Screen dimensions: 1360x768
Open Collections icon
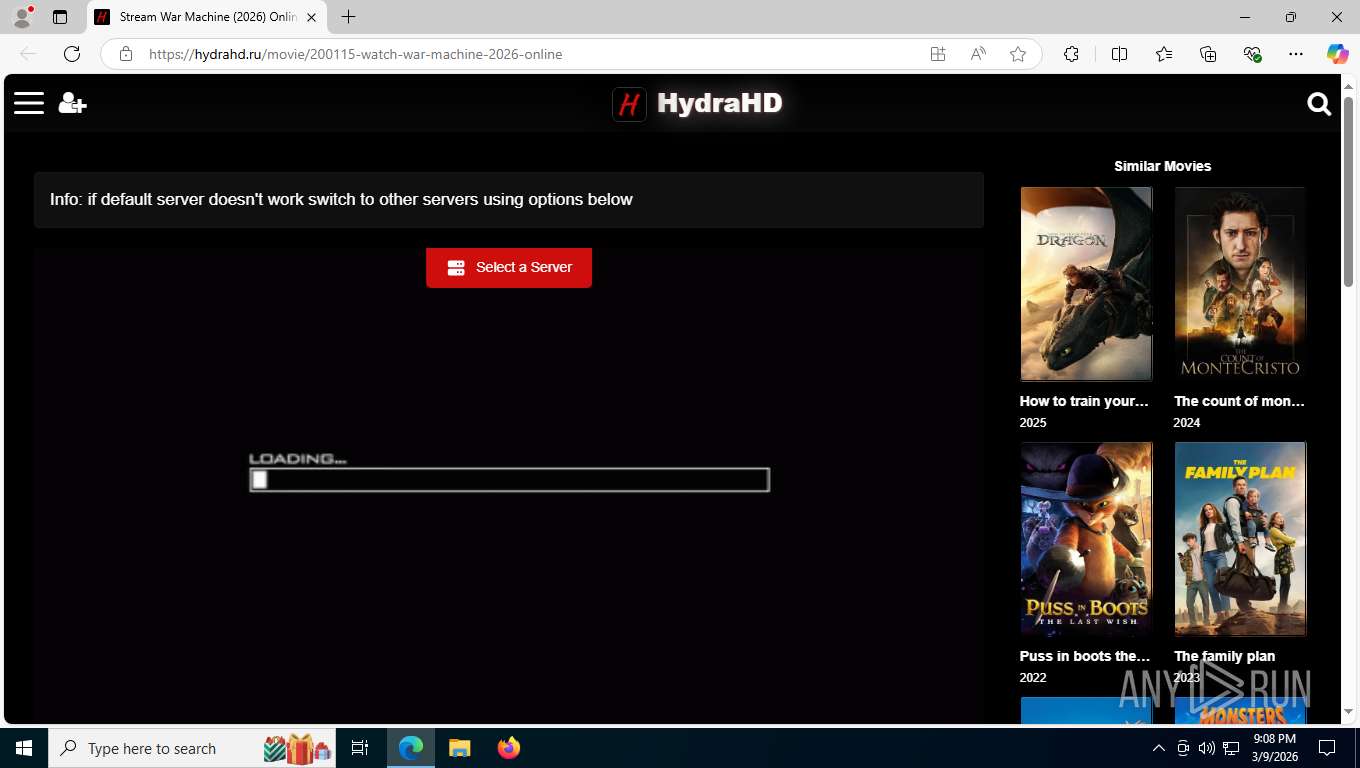point(1208,54)
